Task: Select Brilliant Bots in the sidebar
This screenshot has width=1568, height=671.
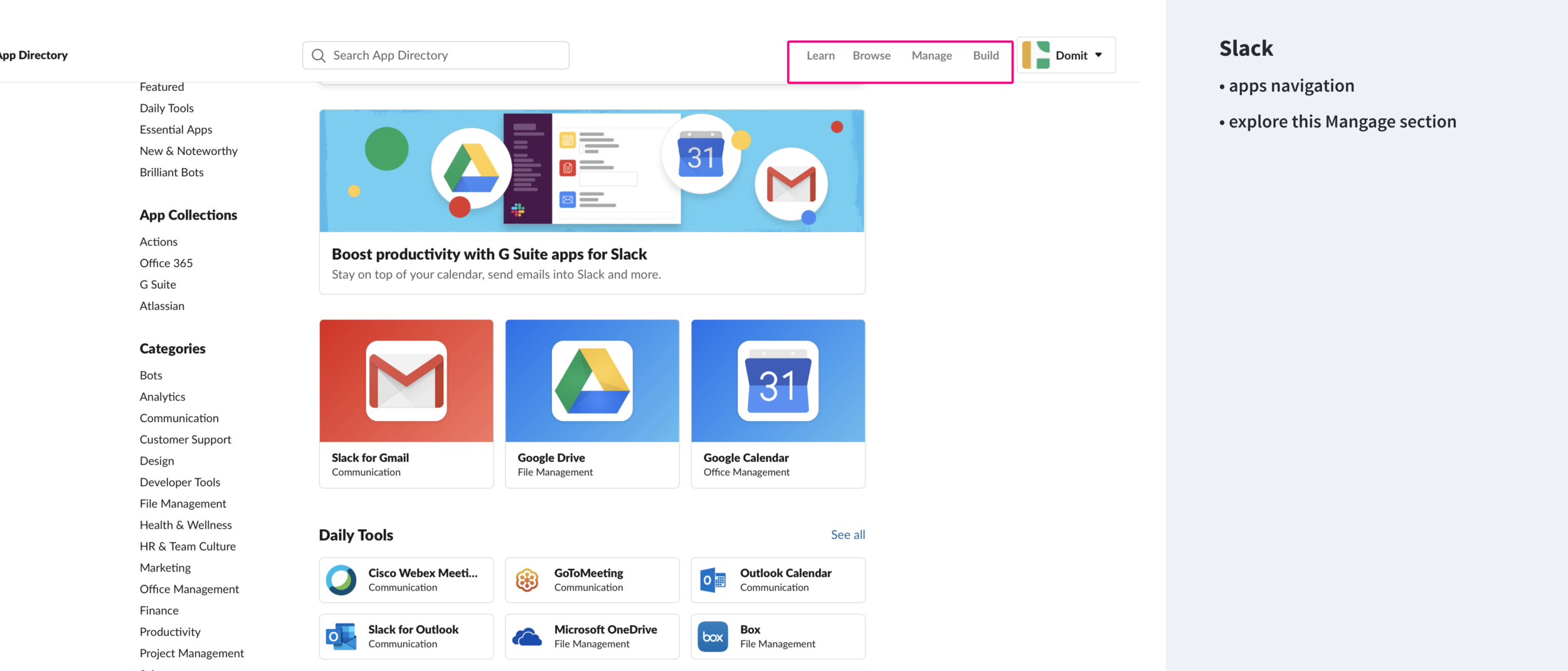Action: pos(172,172)
